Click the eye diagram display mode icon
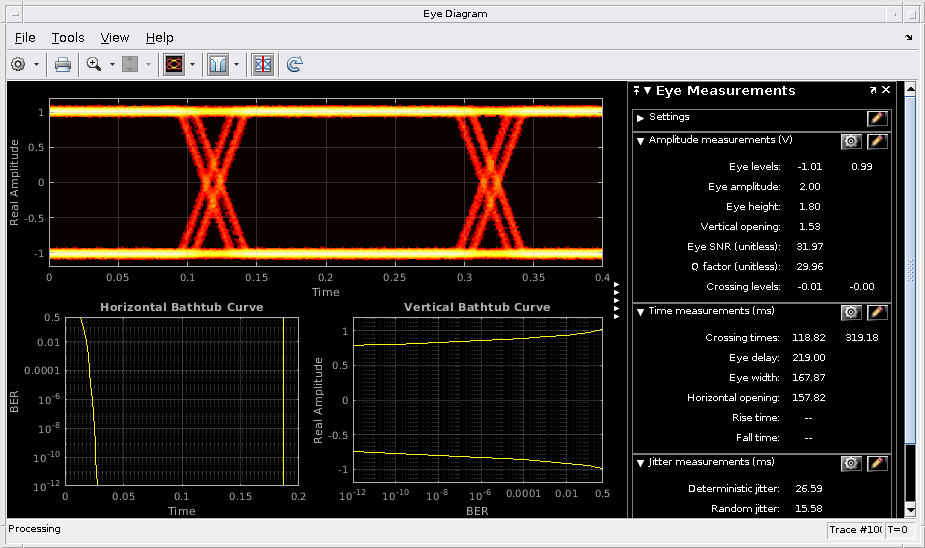The width and height of the screenshot is (925, 548). click(x=174, y=64)
